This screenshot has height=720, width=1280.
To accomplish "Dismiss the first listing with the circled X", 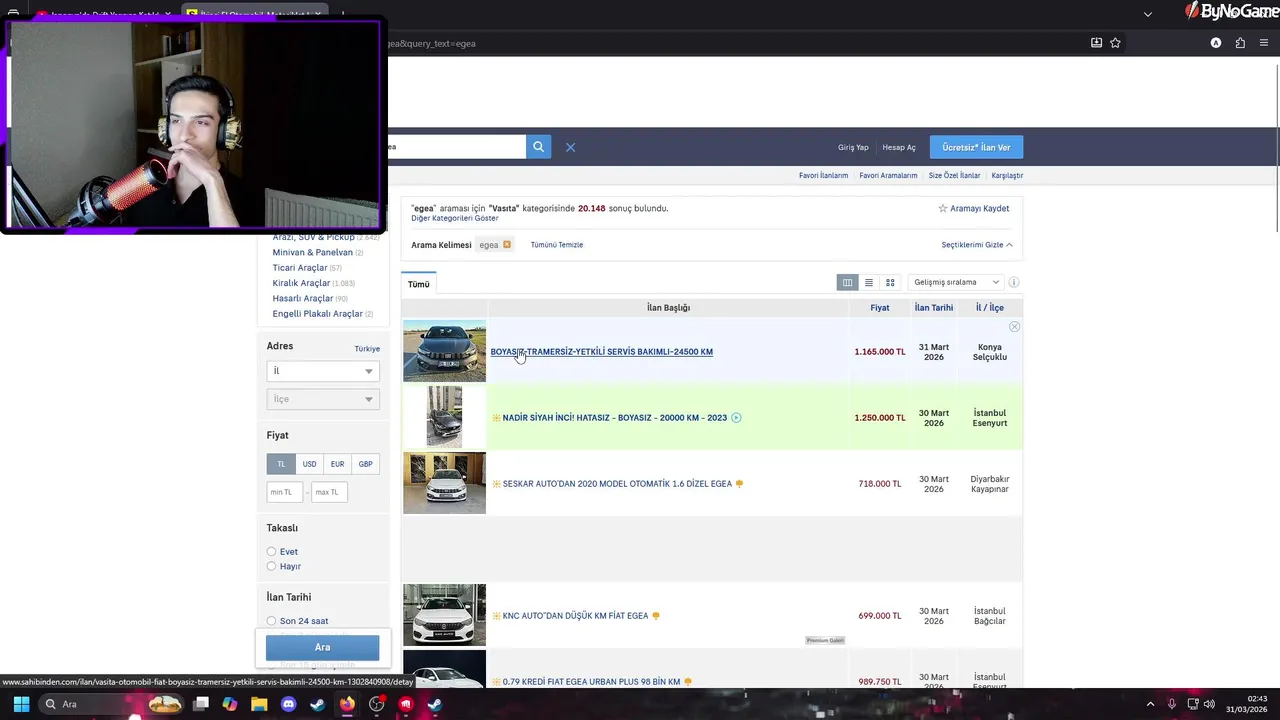I will point(1014,327).
